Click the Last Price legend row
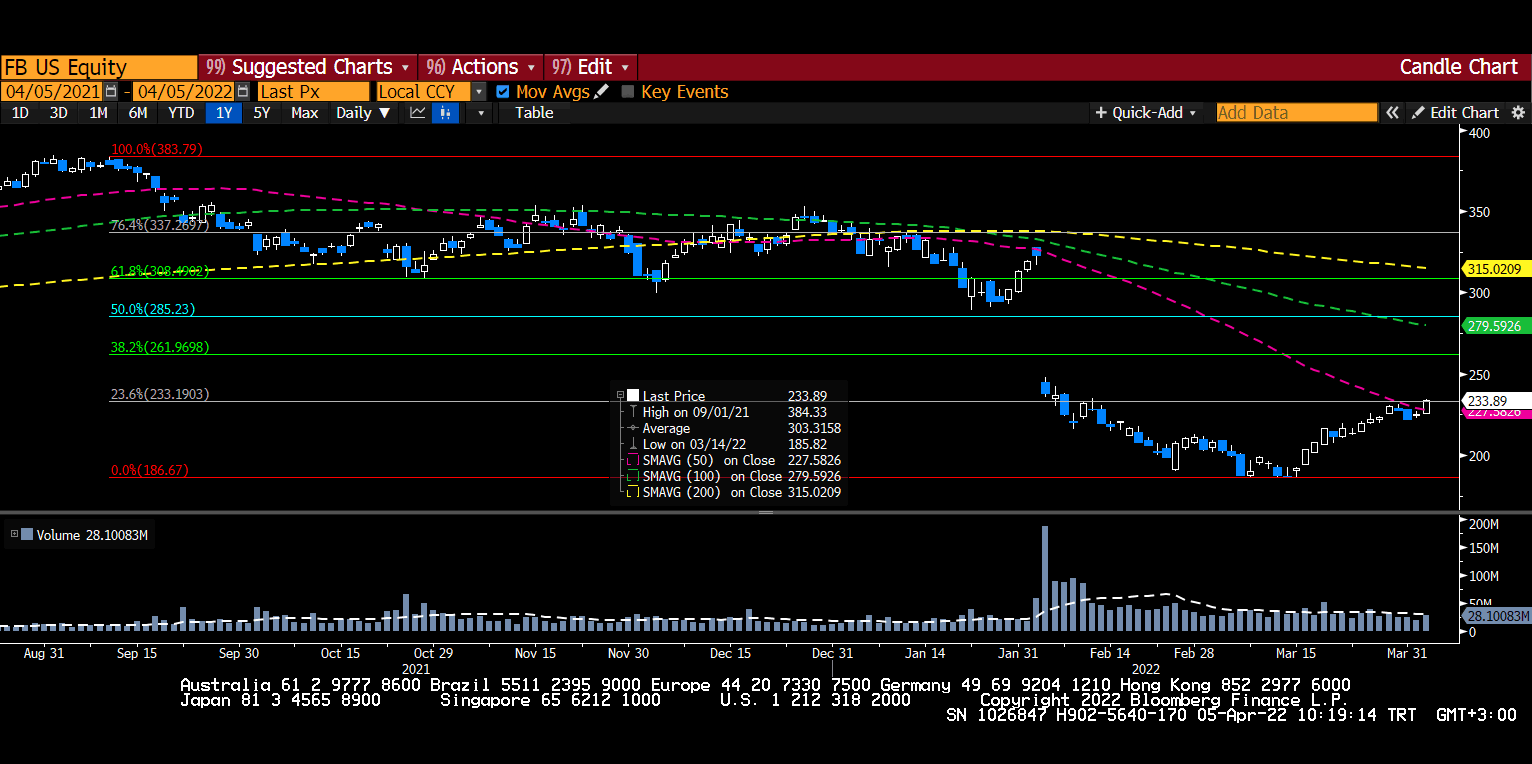This screenshot has width=1532, height=764. click(729, 396)
